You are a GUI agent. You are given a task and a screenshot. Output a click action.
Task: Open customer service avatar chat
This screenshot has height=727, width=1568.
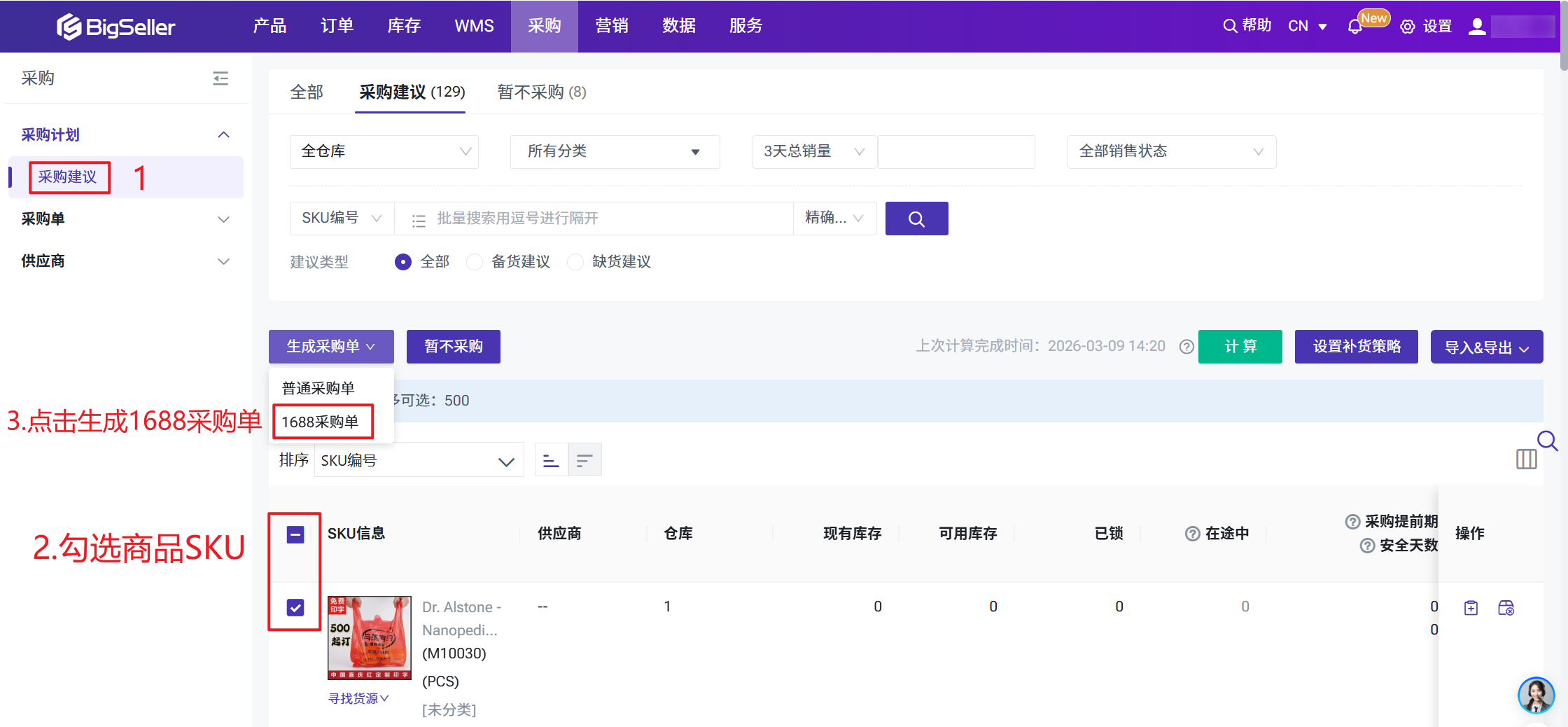click(1536, 695)
